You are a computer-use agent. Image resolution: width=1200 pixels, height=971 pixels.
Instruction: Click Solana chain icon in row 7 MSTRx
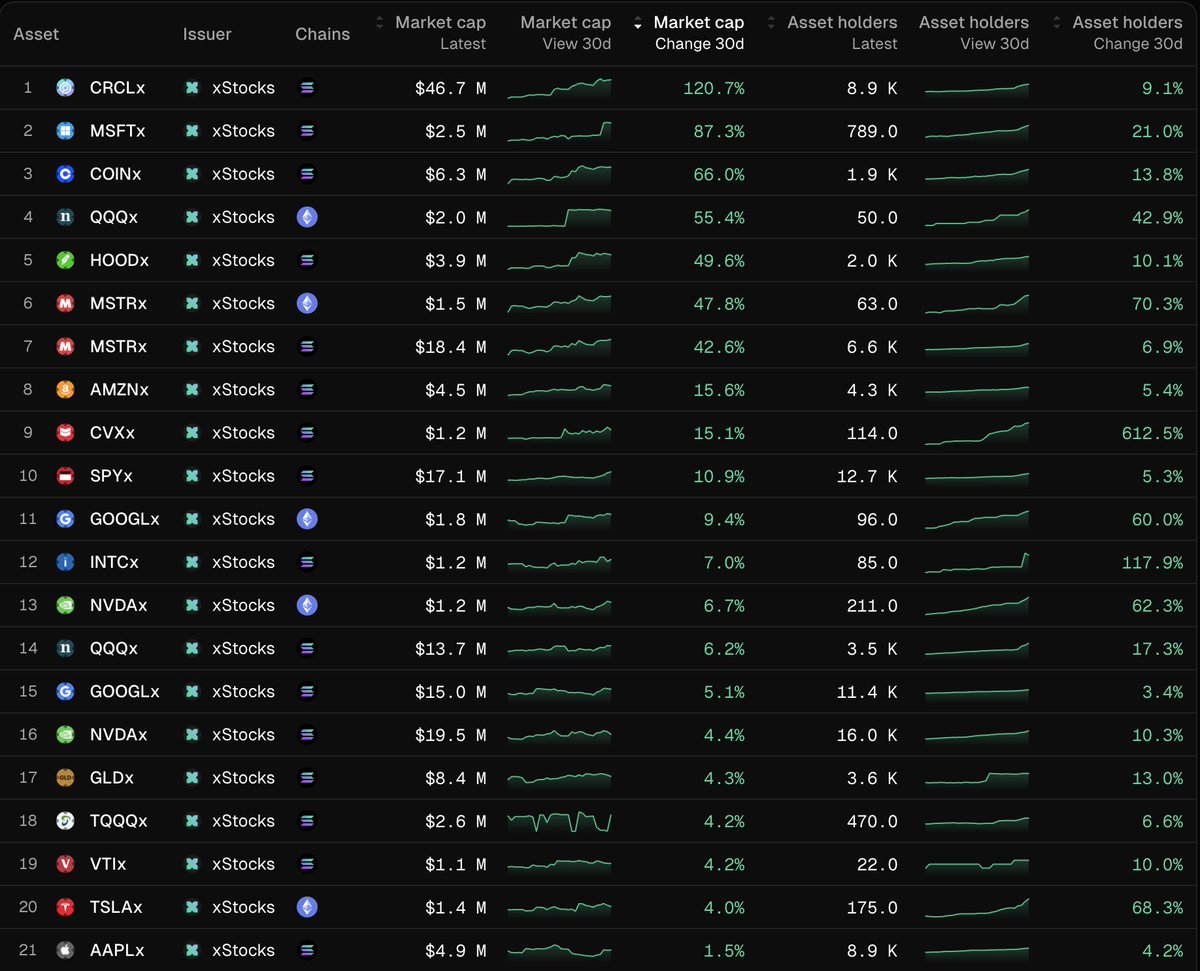coord(307,347)
